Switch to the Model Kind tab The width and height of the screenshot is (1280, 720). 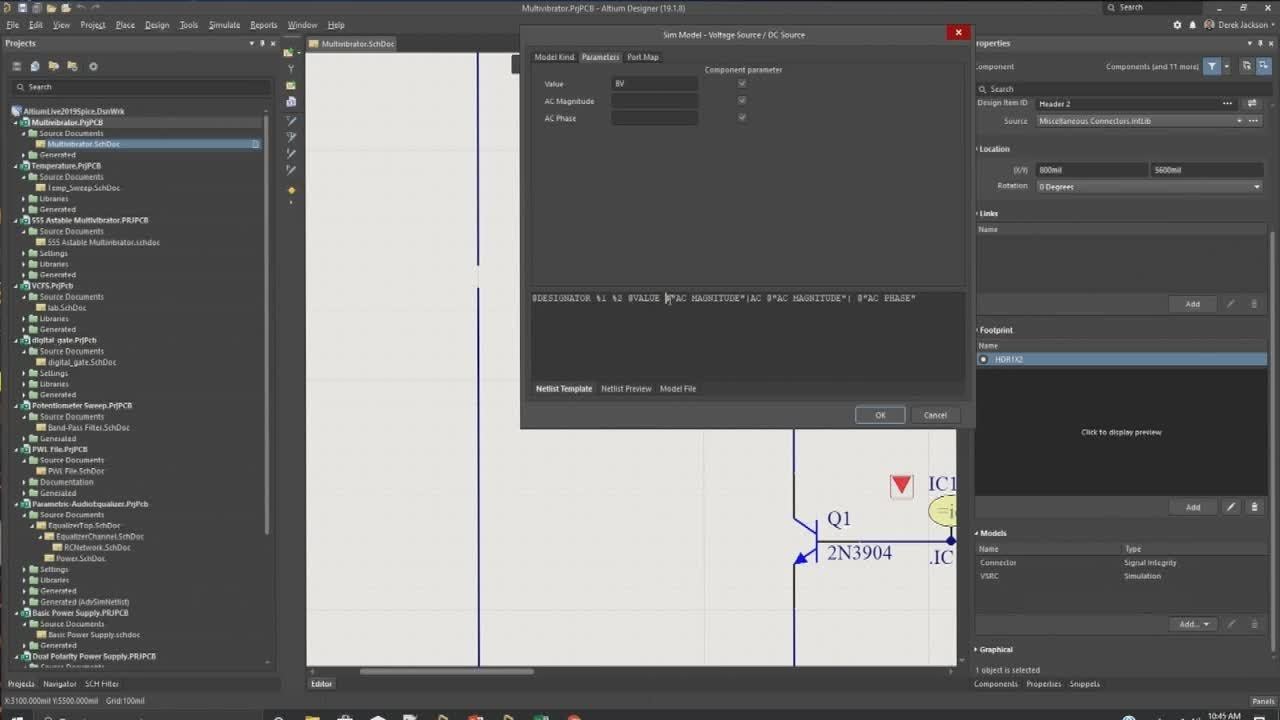pos(554,57)
